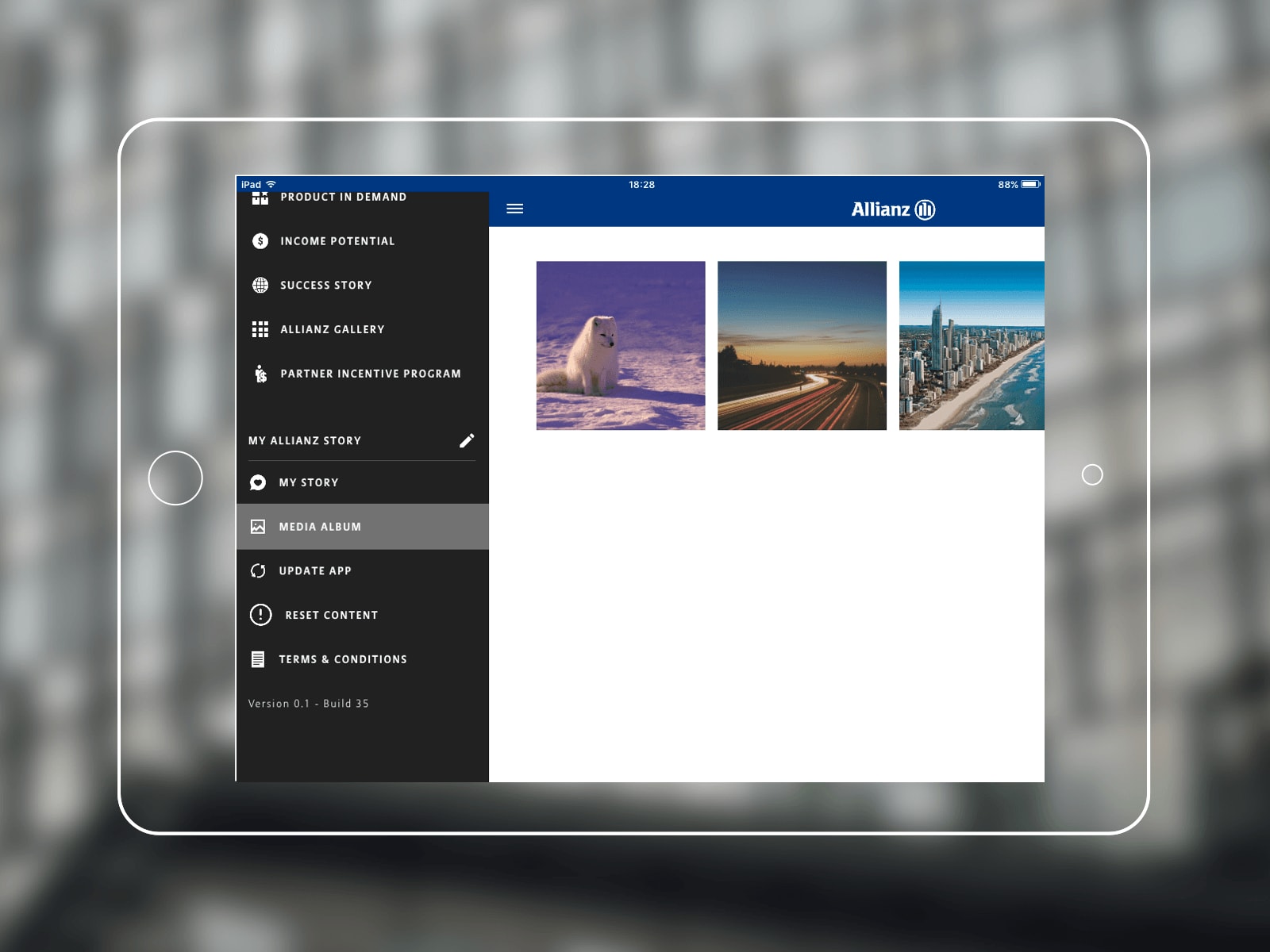Open Income Potential menu item

click(362, 241)
